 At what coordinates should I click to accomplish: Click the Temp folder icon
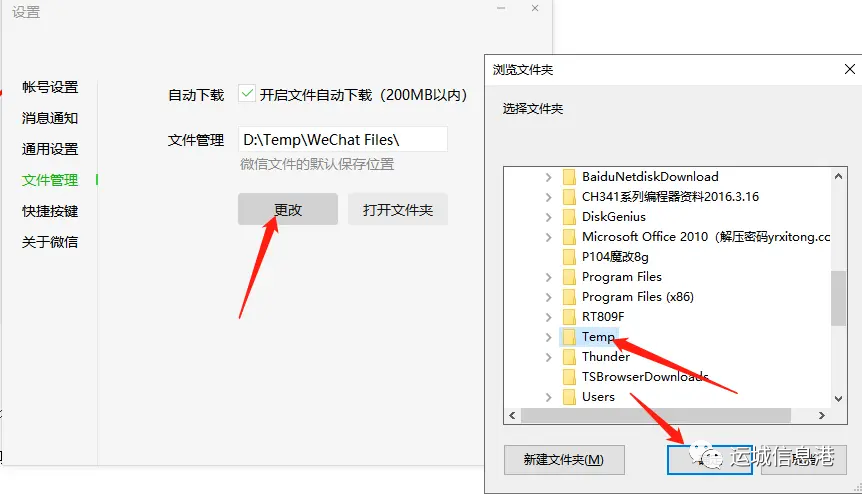[x=569, y=337]
